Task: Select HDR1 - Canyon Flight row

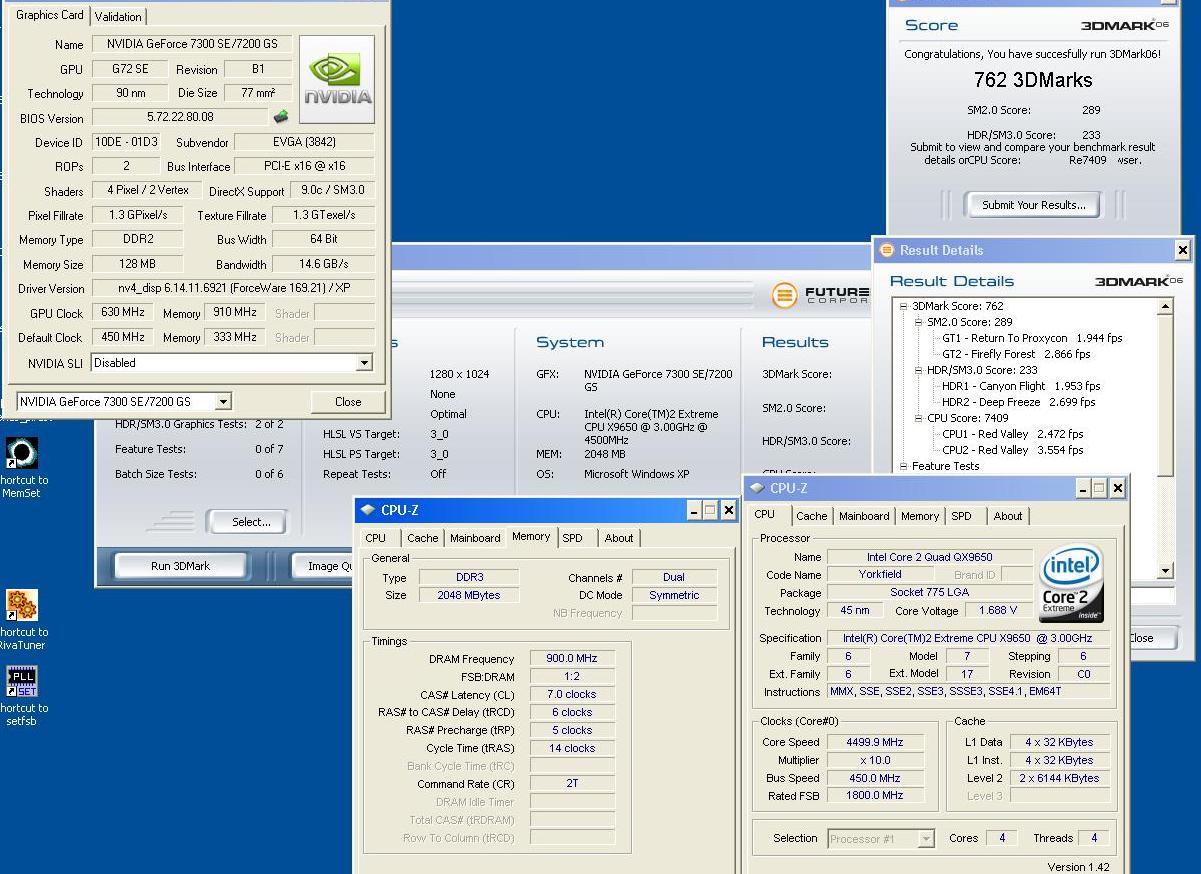Action: 1020,386
